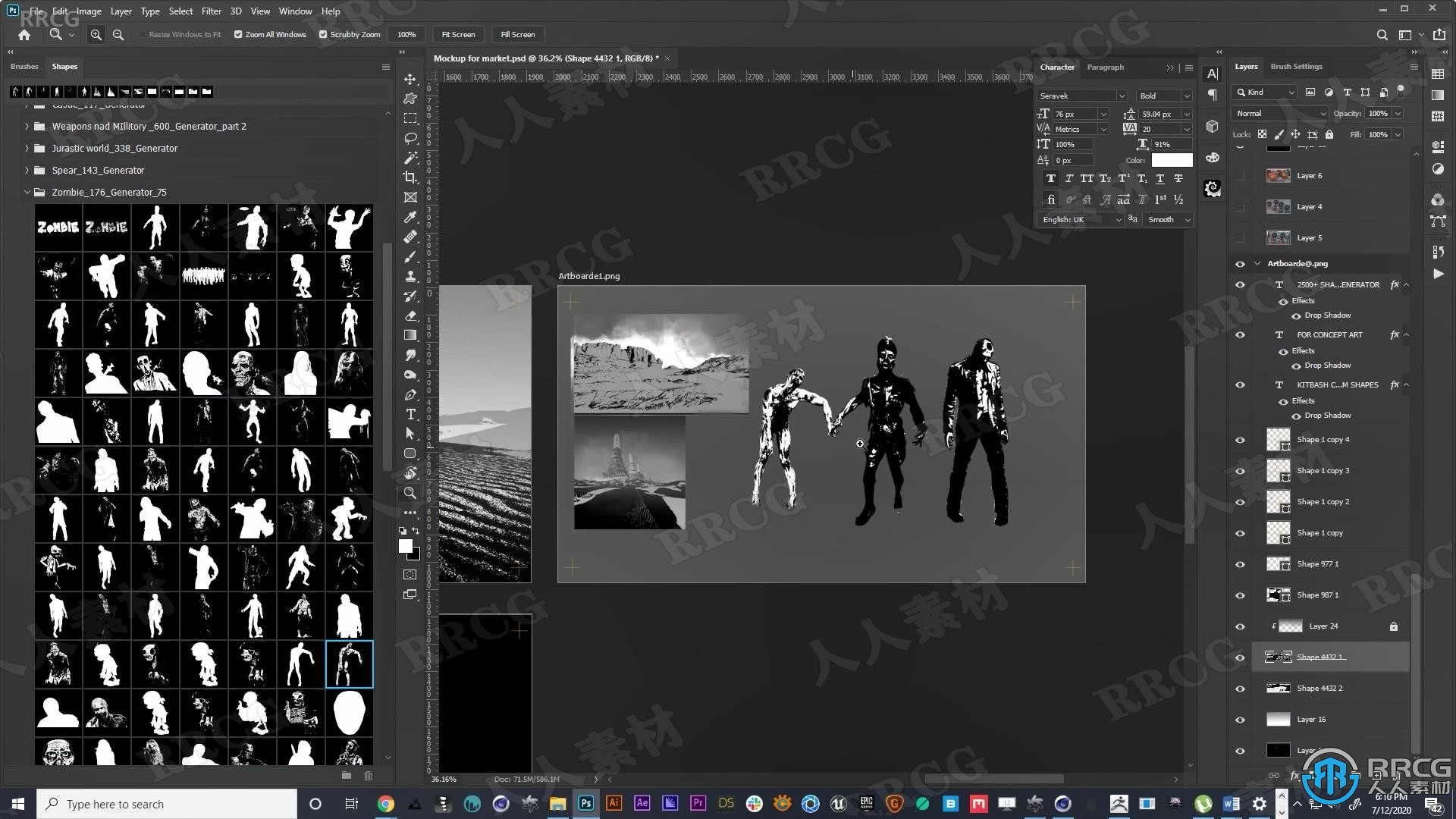Click the Fill Screen button
The height and width of the screenshot is (819, 1456).
[518, 34]
